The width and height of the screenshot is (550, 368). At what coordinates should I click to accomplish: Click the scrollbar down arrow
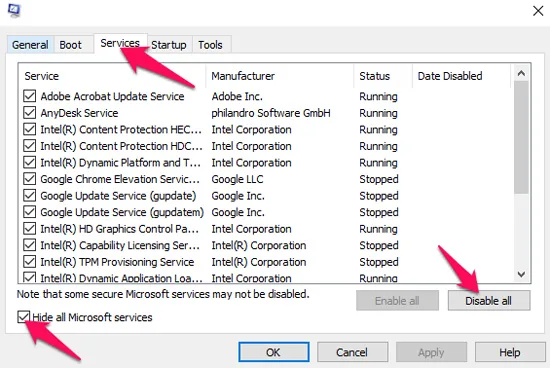tap(521, 274)
